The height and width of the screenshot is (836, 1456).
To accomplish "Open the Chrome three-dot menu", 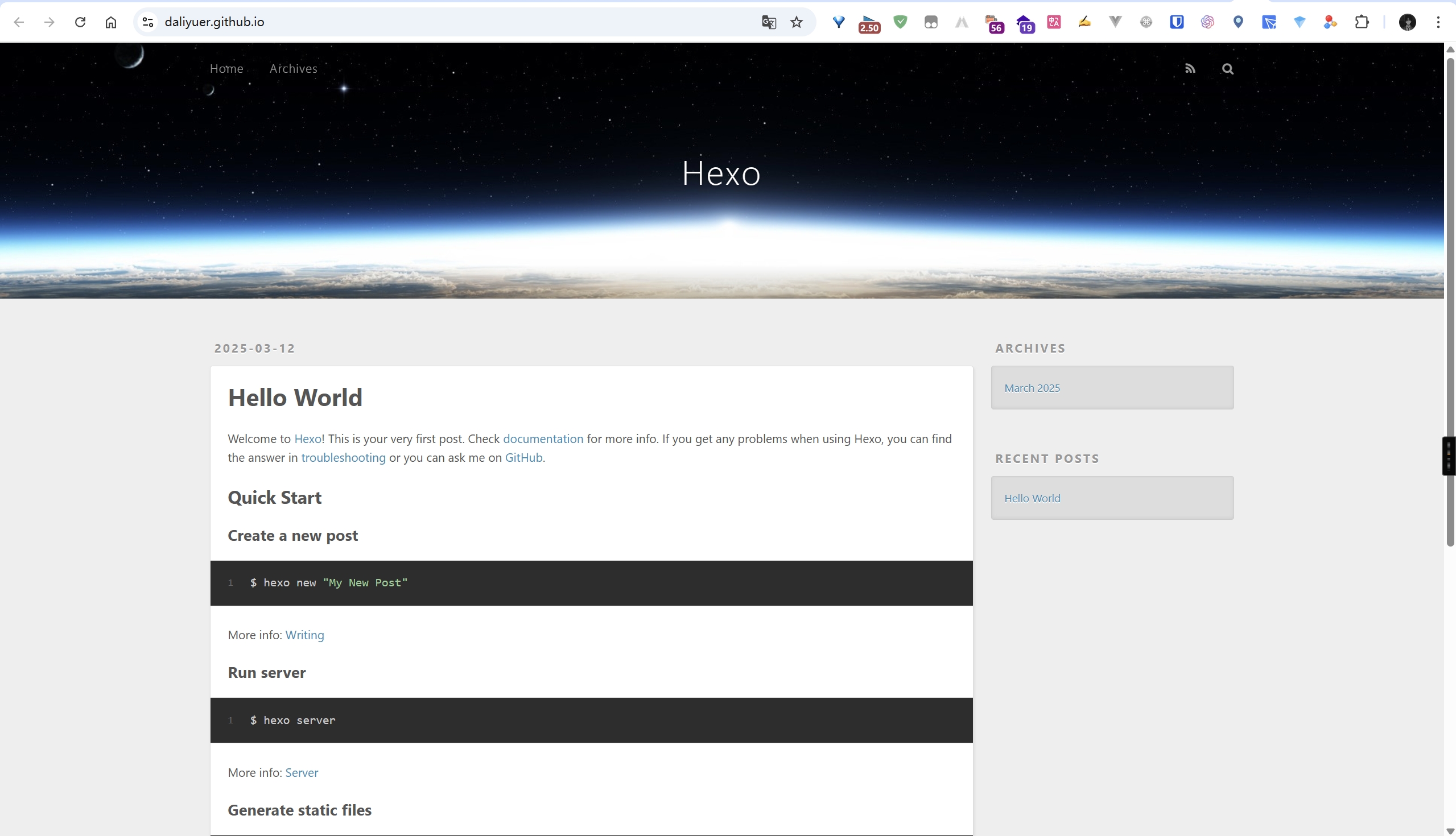I will click(1438, 22).
